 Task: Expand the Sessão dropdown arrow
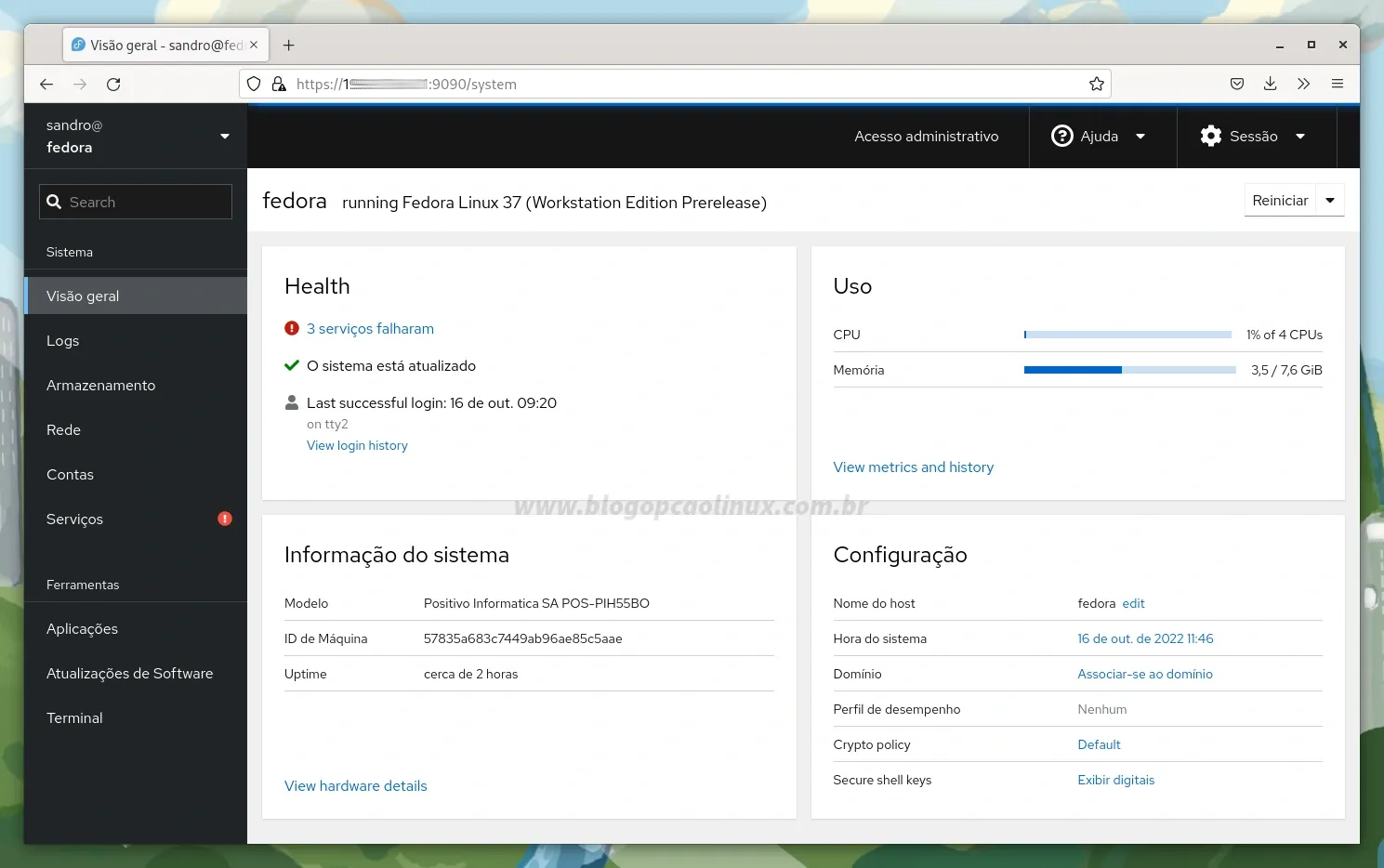[1300, 137]
